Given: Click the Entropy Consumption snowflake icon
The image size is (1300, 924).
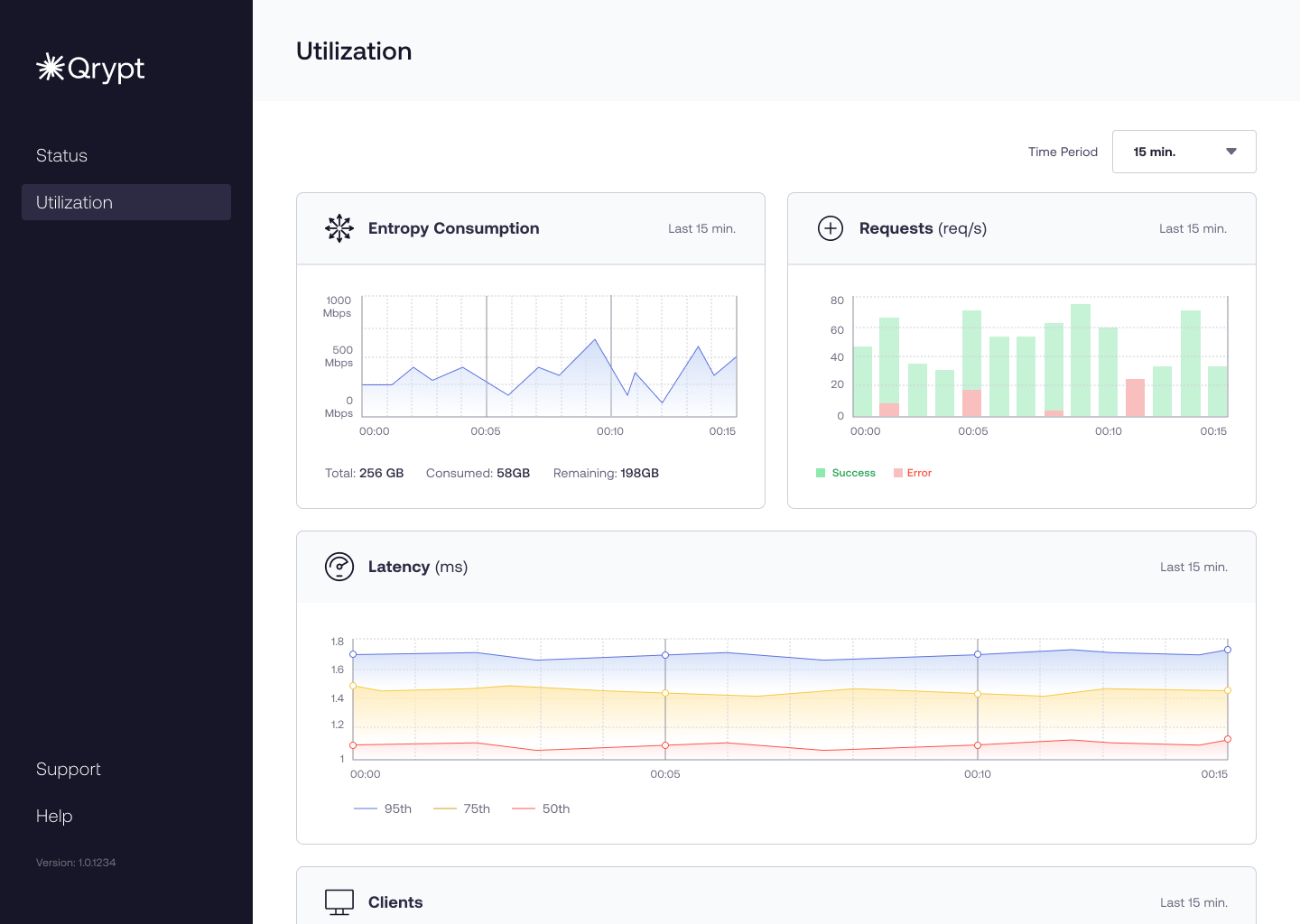Looking at the screenshot, I should tap(339, 228).
